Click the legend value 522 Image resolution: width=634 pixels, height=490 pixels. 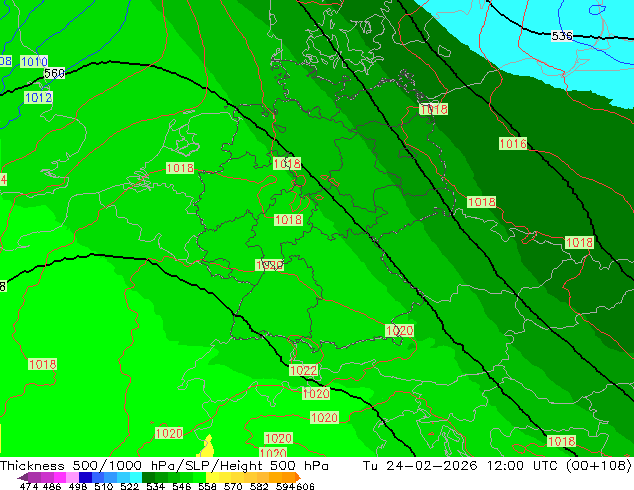[129, 486]
